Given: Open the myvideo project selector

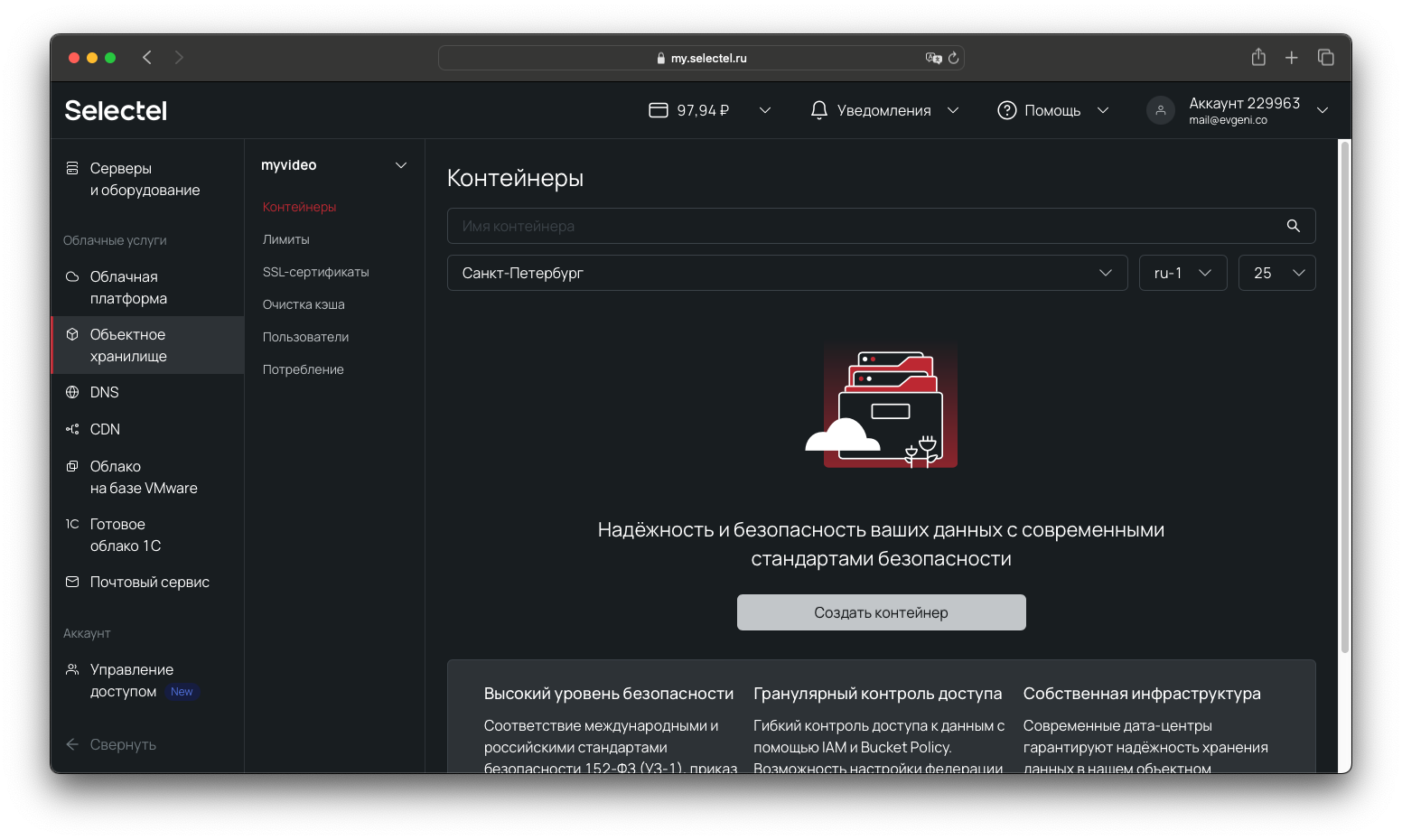Looking at the screenshot, I should pyautogui.click(x=334, y=165).
